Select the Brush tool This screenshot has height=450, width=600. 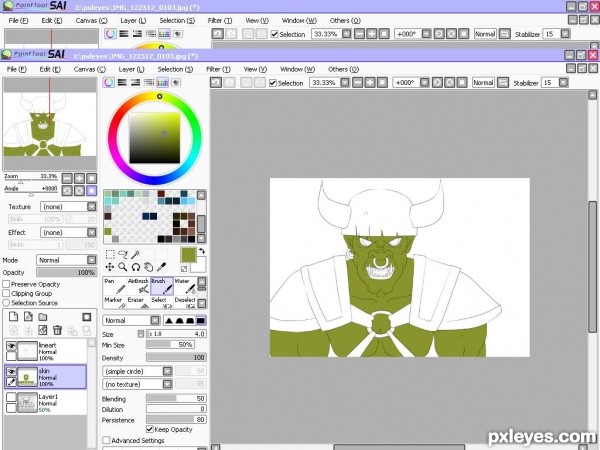click(x=161, y=286)
